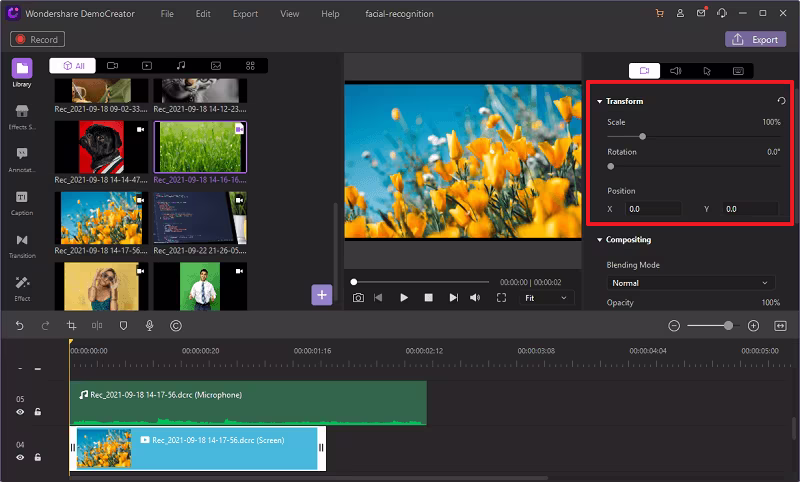Select the music library tab
Viewport: 800px width, 482px height.
[x=181, y=66]
